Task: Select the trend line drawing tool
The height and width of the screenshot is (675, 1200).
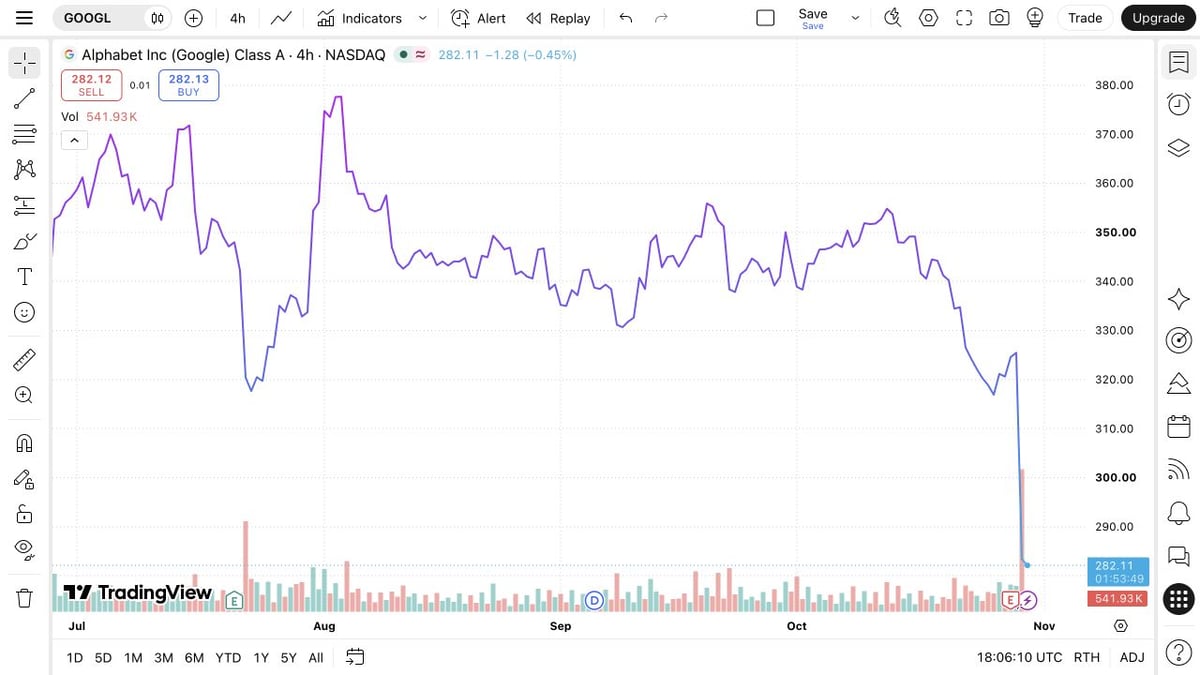Action: point(24,98)
